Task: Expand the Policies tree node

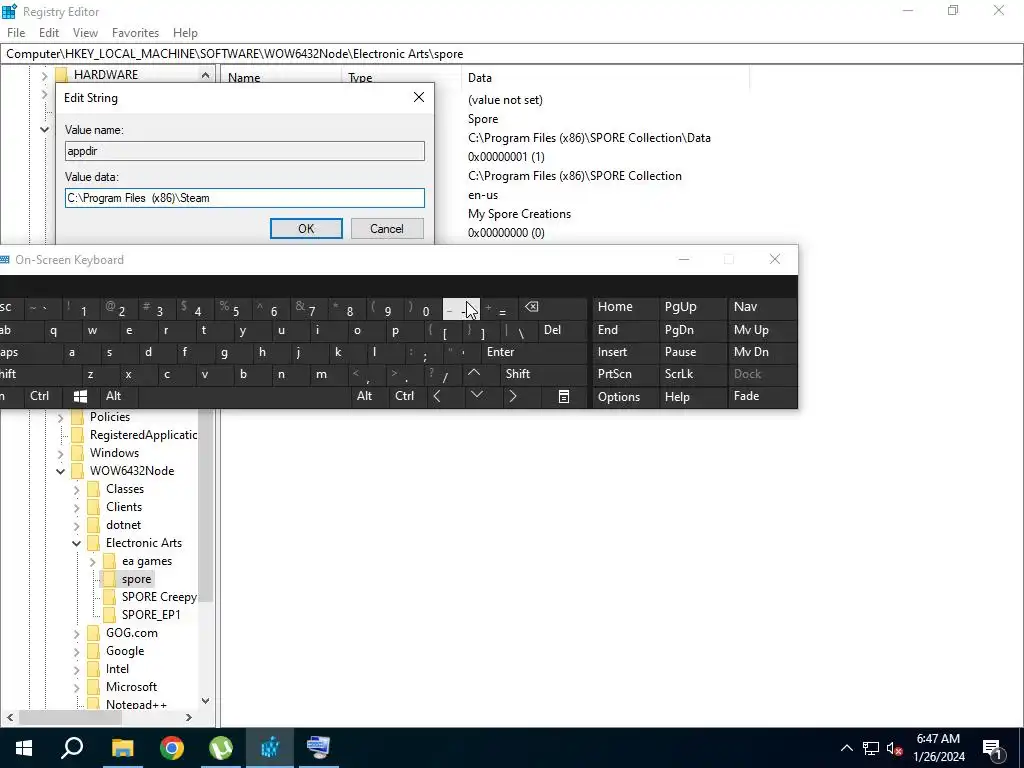Action: pos(60,417)
